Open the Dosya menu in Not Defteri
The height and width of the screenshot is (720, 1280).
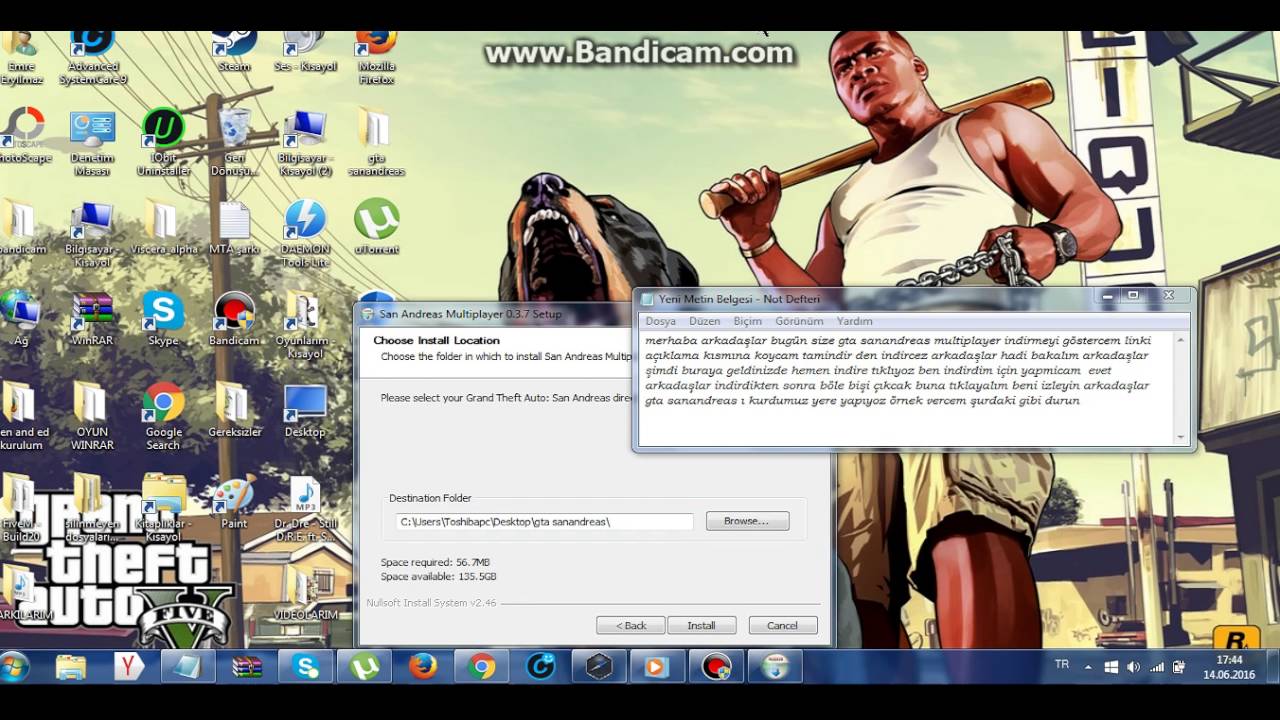(660, 321)
